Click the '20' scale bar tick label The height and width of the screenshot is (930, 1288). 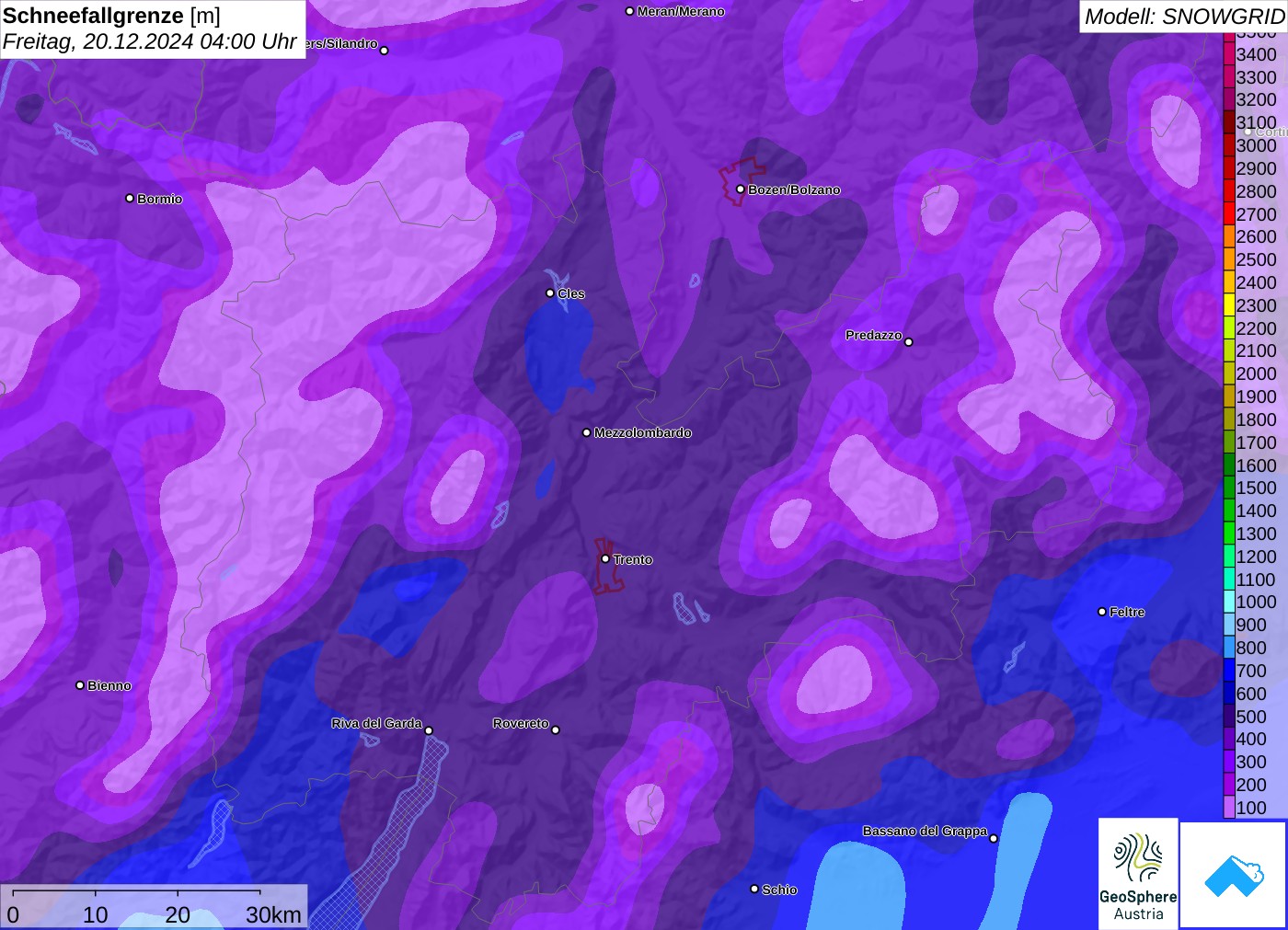(x=178, y=915)
